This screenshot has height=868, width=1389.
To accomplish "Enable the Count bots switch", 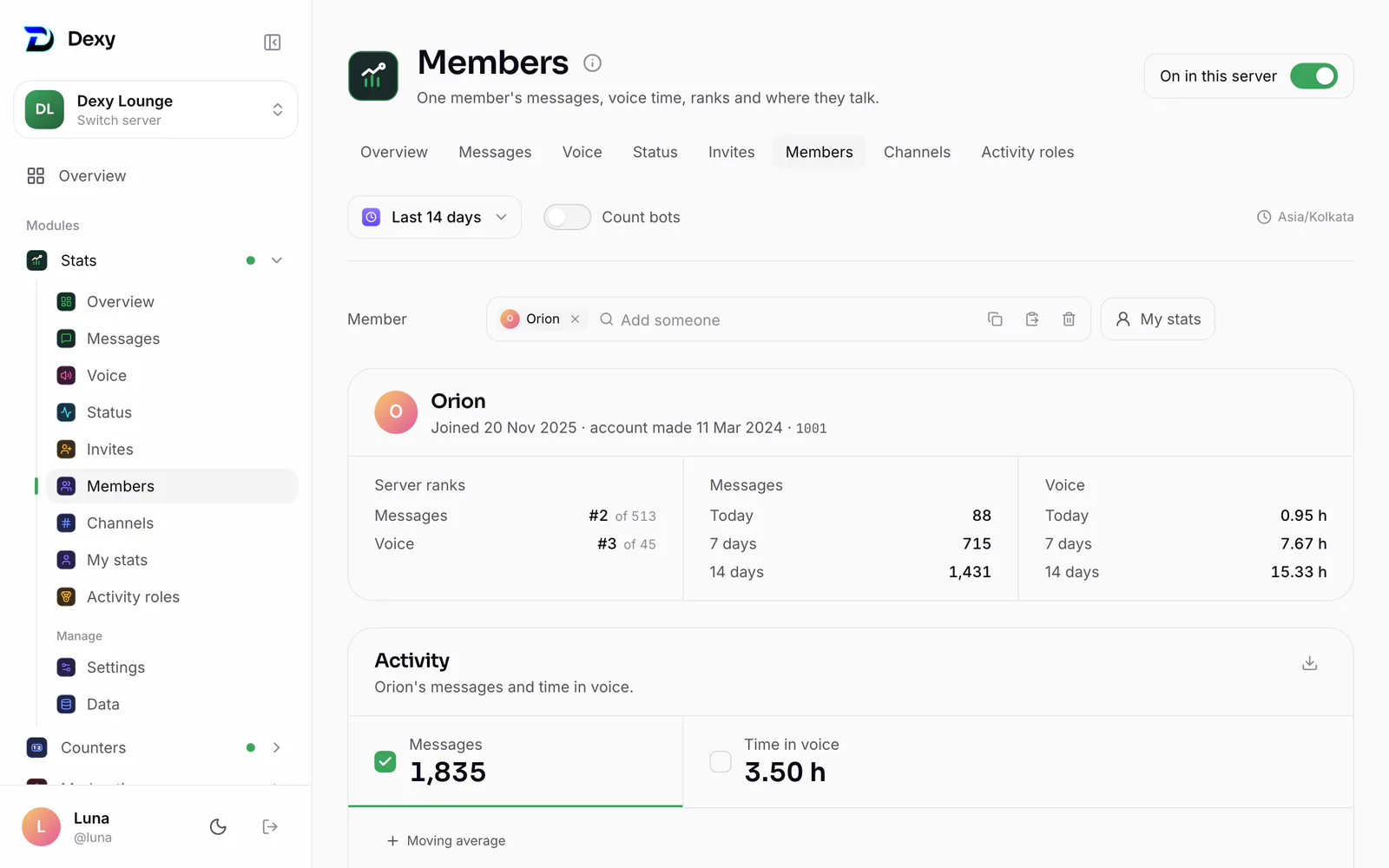I will 567,217.
